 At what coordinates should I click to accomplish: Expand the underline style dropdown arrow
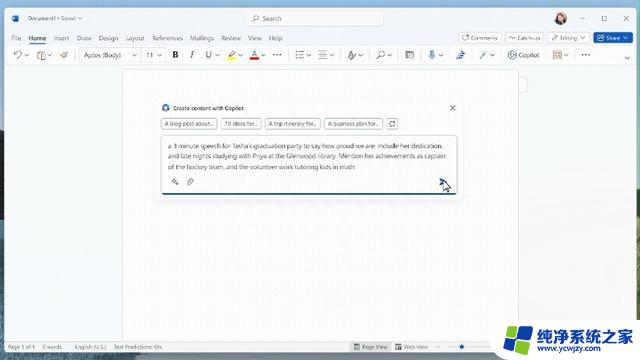pyautogui.click(x=218, y=55)
